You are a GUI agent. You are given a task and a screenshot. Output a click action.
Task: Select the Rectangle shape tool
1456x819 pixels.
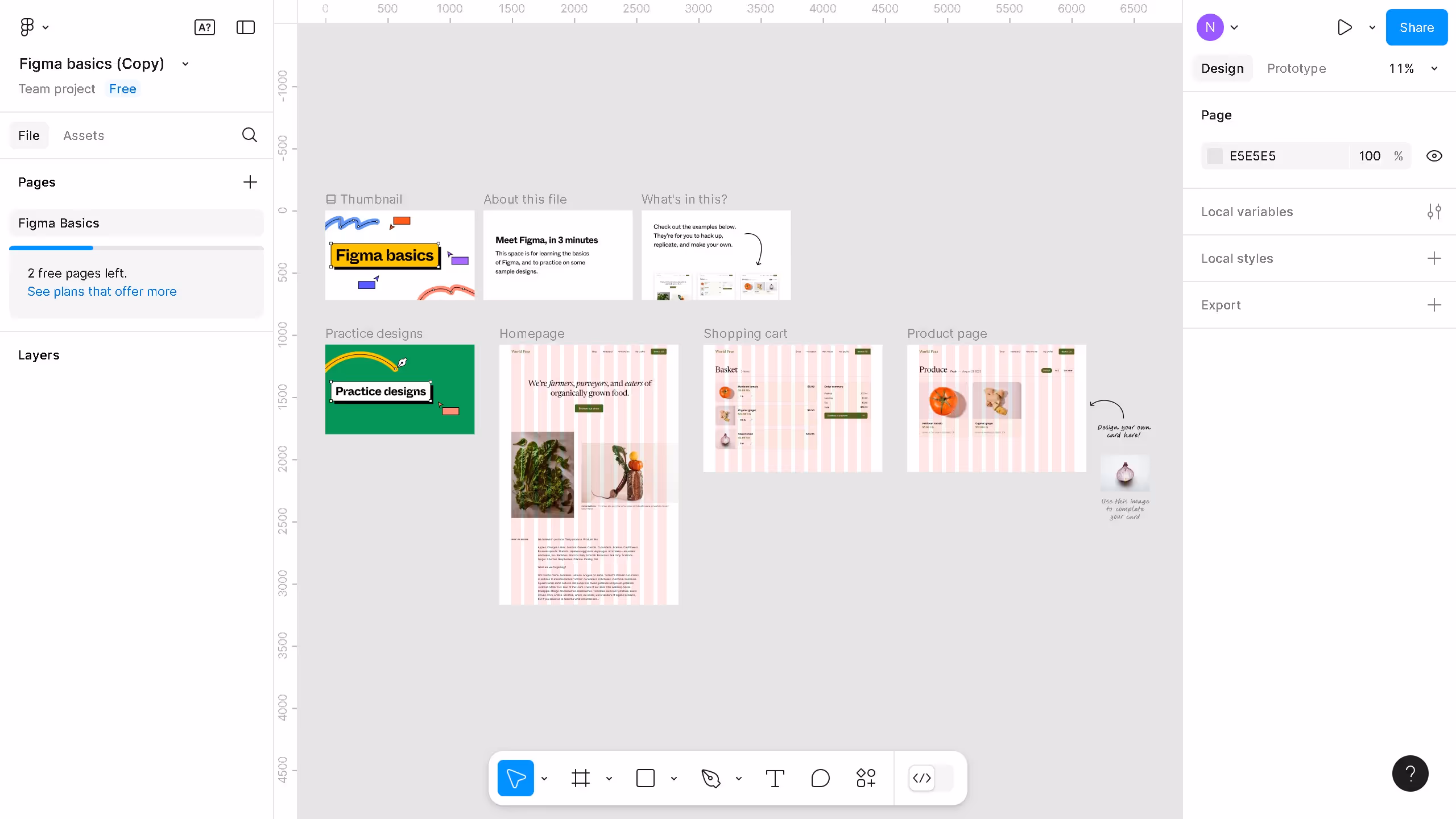pyautogui.click(x=645, y=778)
